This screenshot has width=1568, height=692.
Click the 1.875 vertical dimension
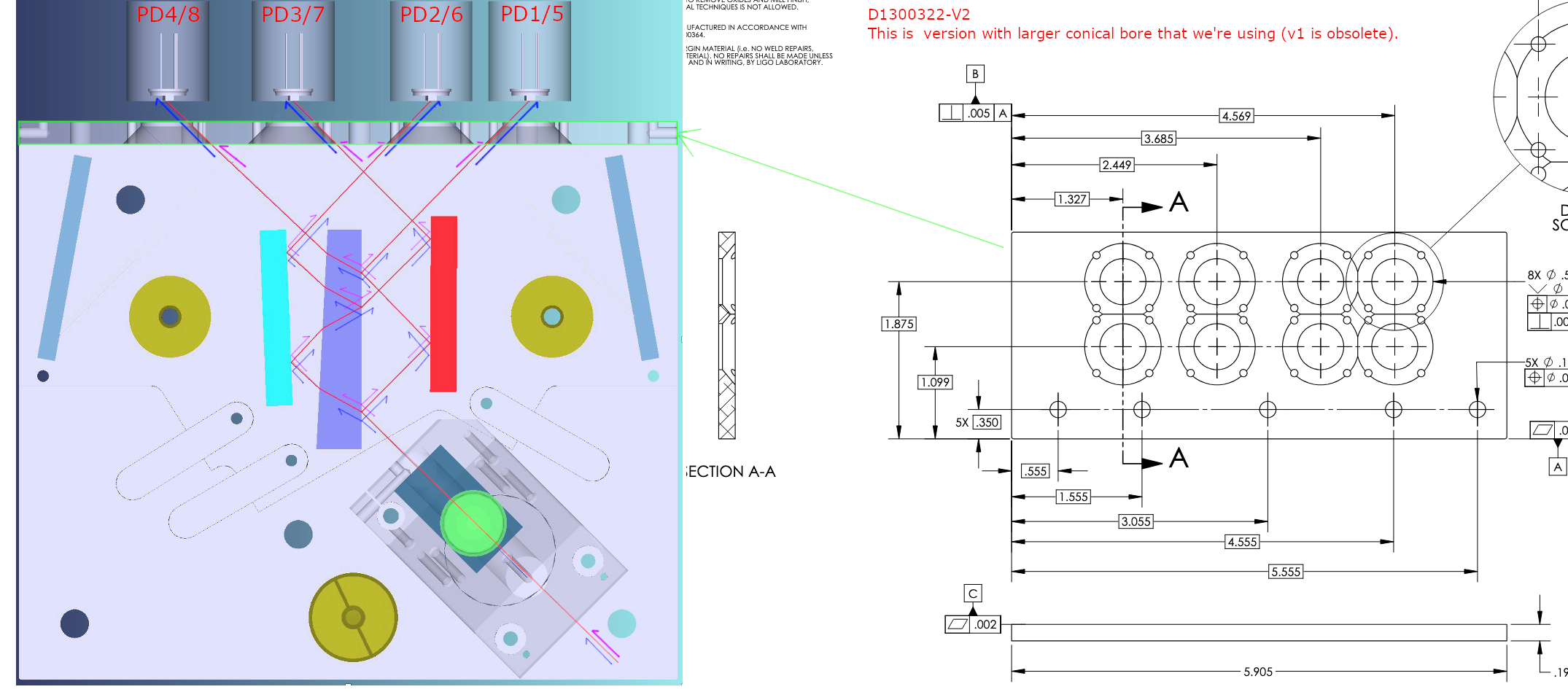pos(899,324)
